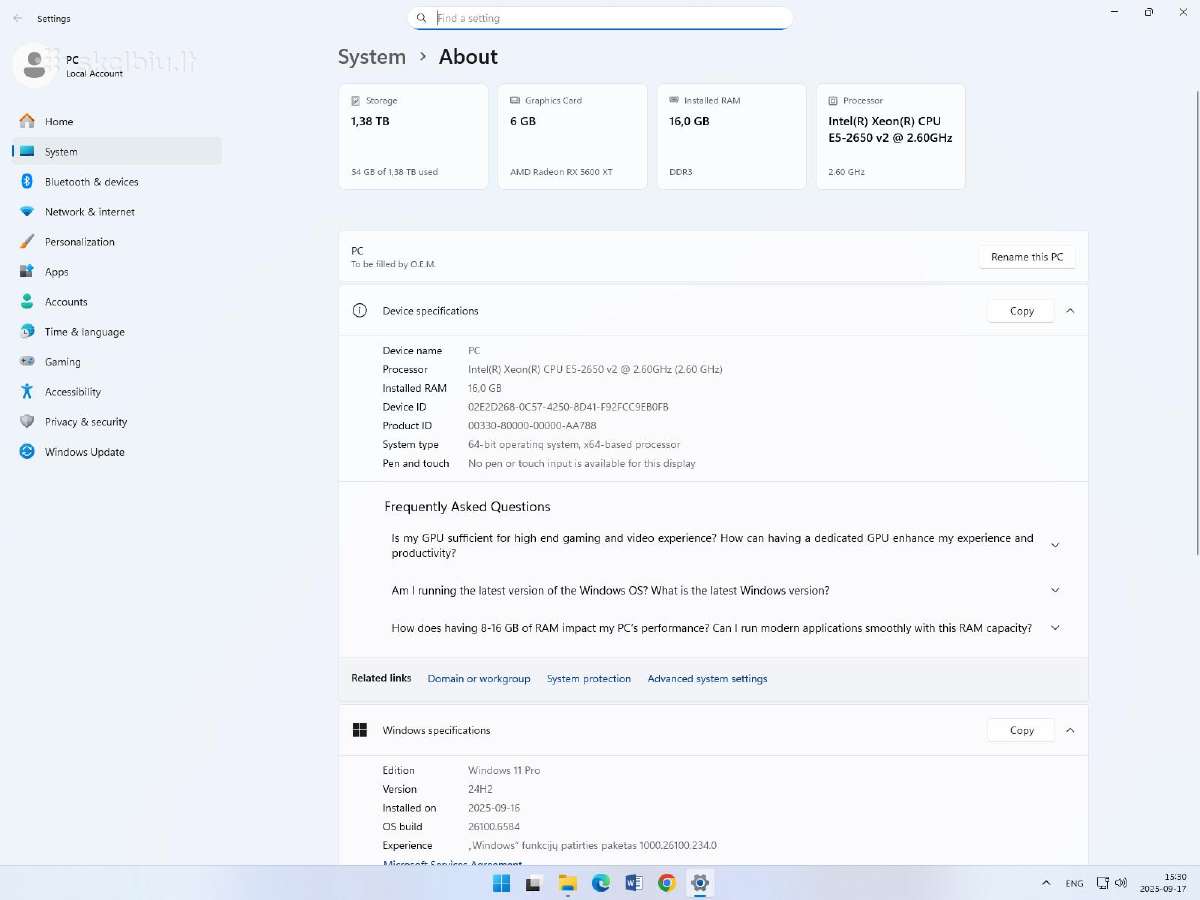Open Microsoft Word from the taskbar
This screenshot has height=900, width=1200.
tap(633, 883)
